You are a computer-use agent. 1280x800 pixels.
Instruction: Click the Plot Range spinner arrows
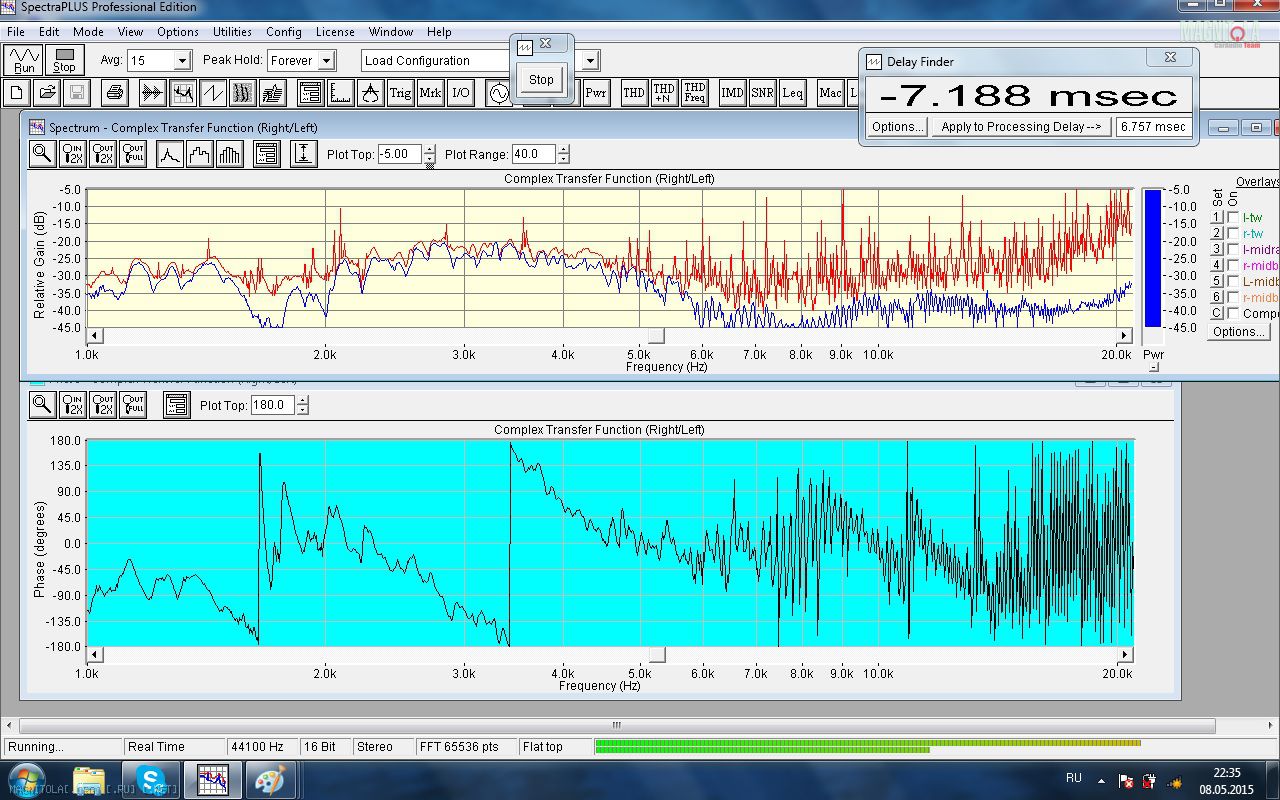click(x=563, y=155)
